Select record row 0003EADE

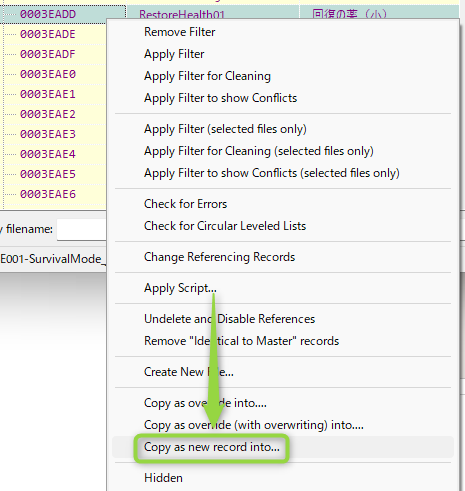coord(48,34)
